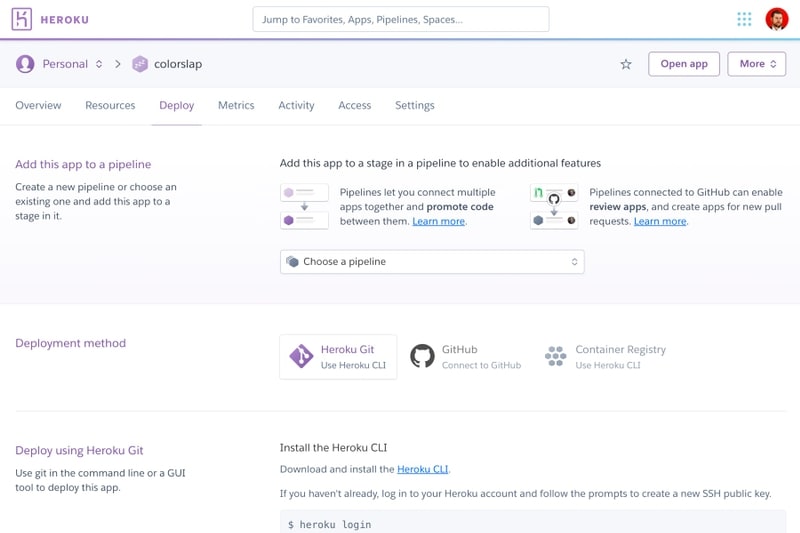800x533 pixels.
Task: Open the Metrics tab
Action: click(236, 106)
